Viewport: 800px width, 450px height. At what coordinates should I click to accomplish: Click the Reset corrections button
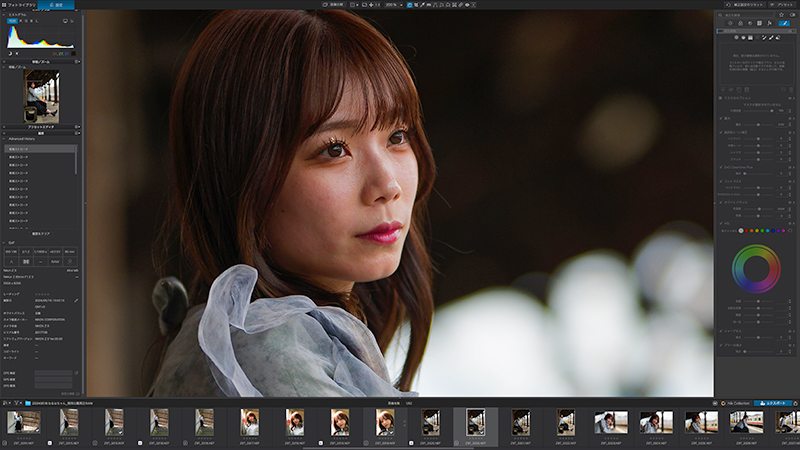[745, 5]
